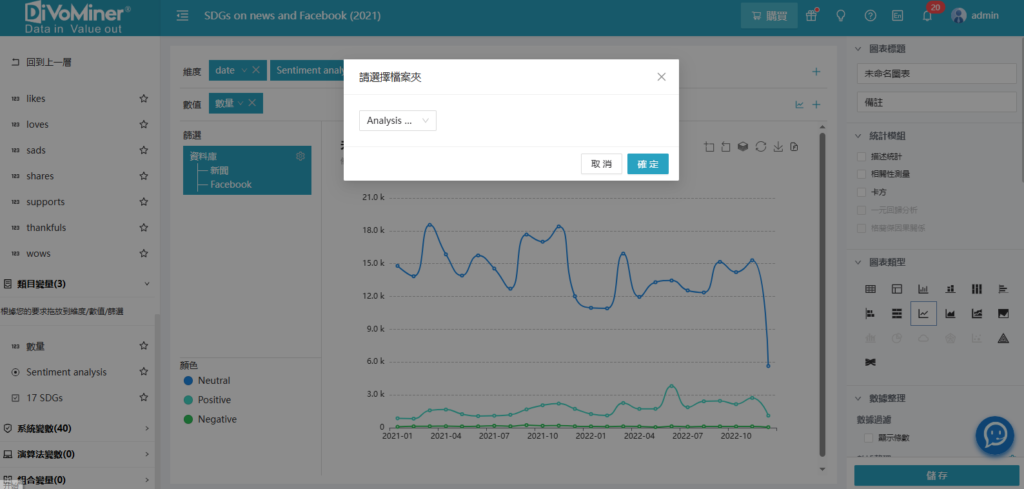Check the 卡方 option
The width and height of the screenshot is (1024, 489).
pyautogui.click(x=862, y=191)
